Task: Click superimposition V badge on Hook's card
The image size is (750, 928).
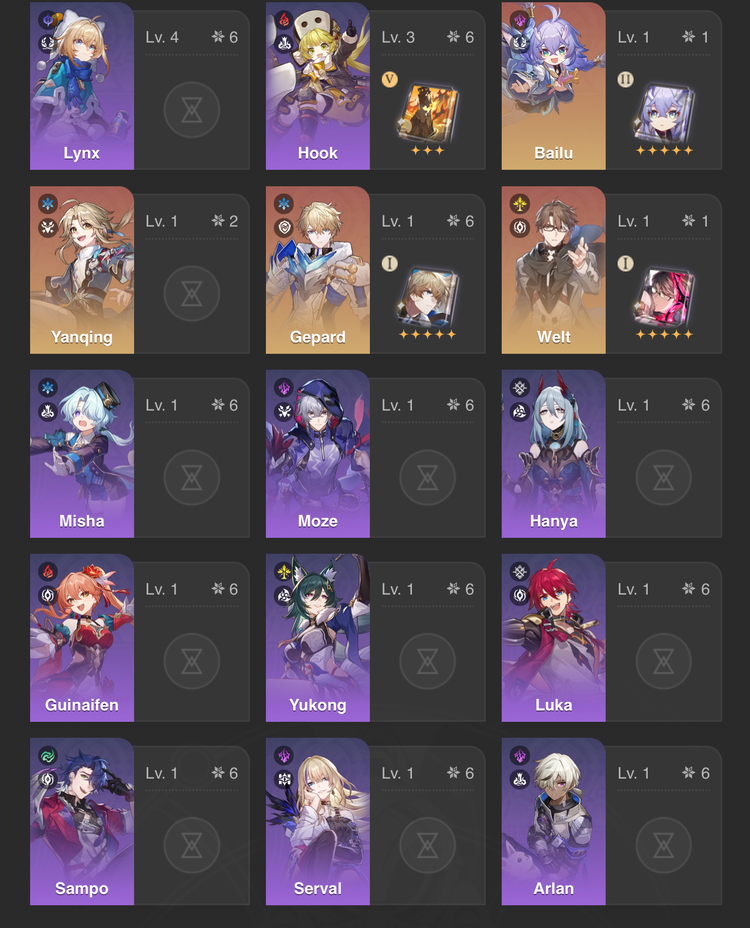Action: click(390, 79)
